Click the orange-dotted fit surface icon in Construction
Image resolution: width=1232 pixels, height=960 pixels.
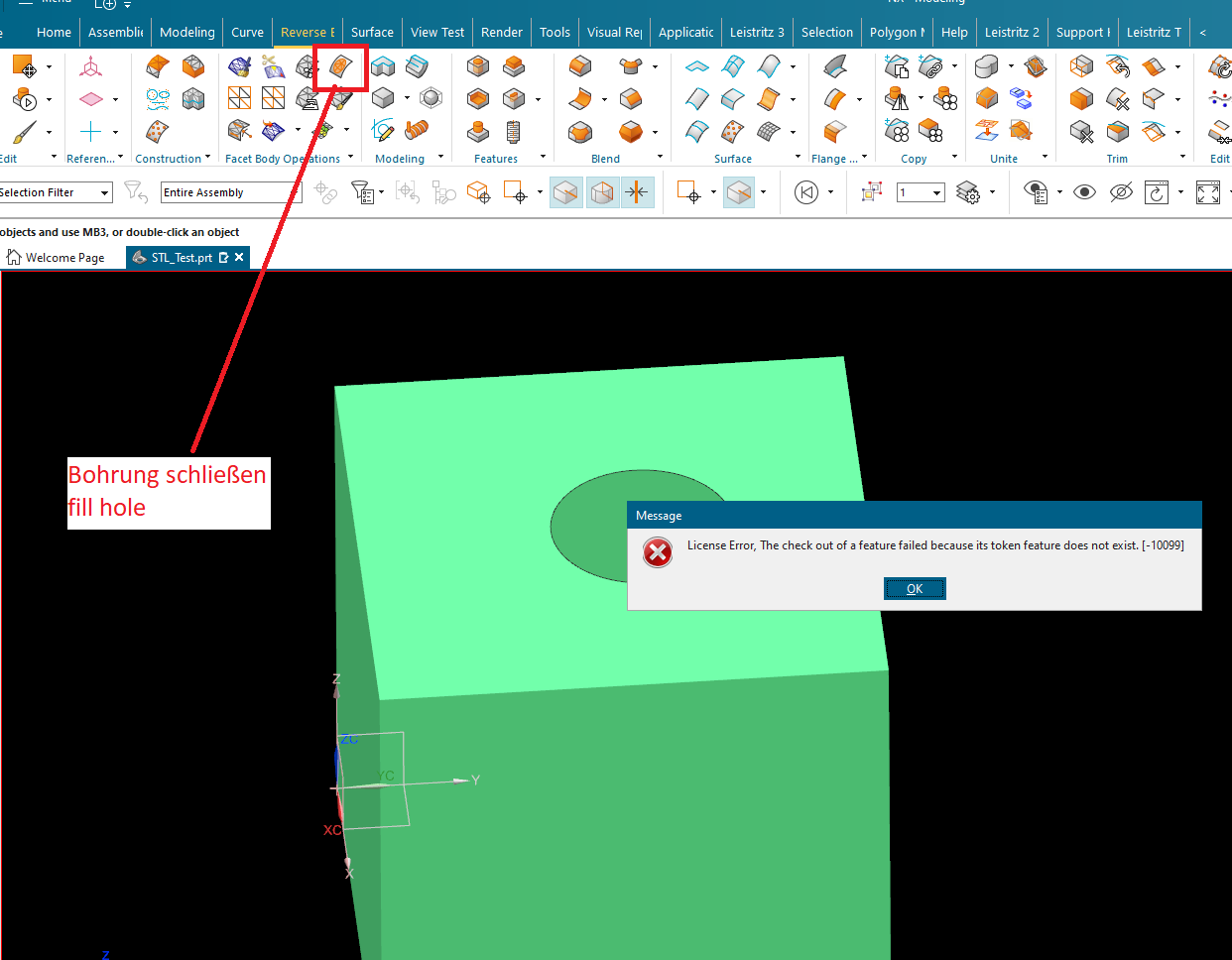(x=158, y=131)
